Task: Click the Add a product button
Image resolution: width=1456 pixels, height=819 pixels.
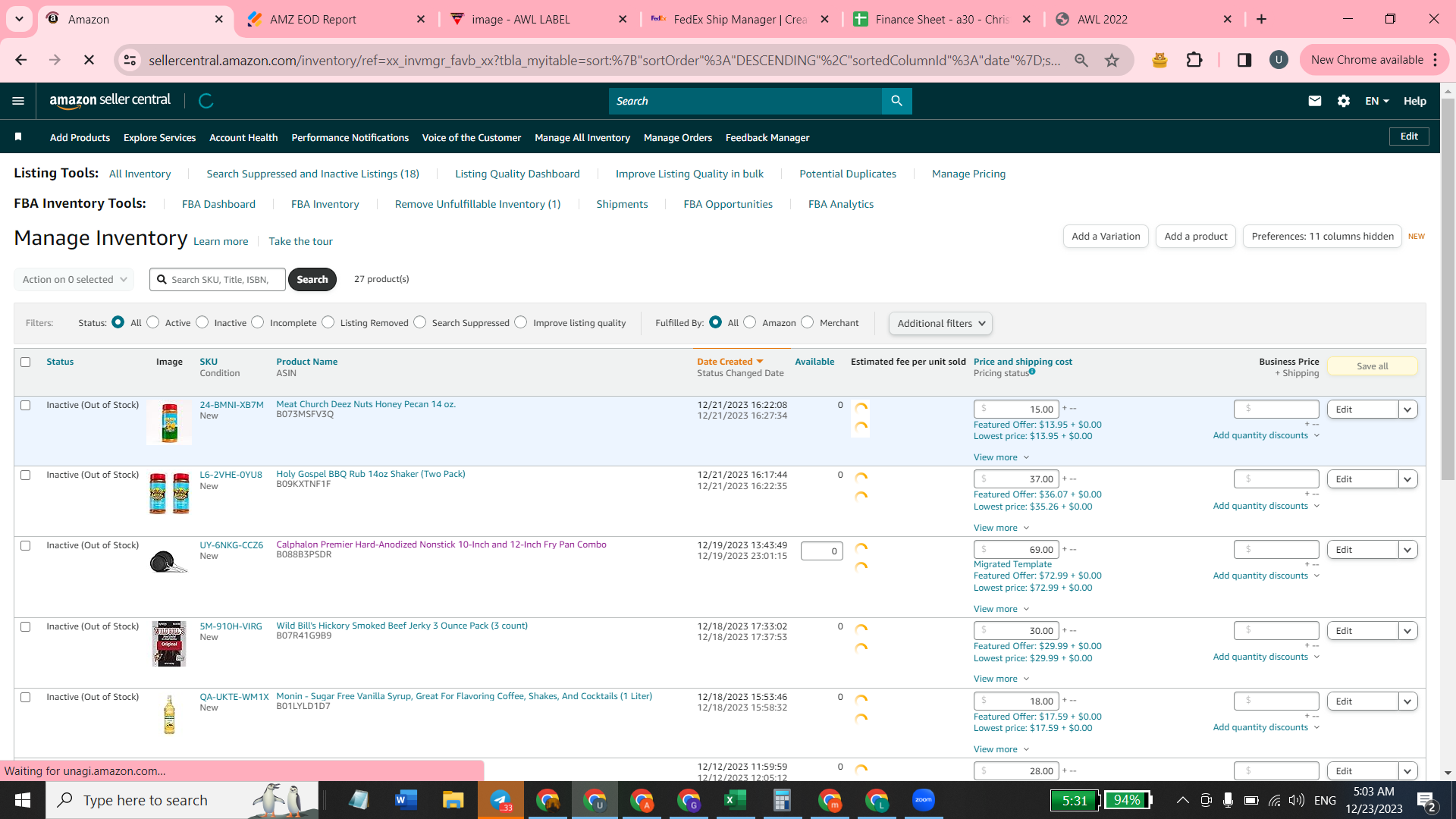Action: coord(1195,236)
